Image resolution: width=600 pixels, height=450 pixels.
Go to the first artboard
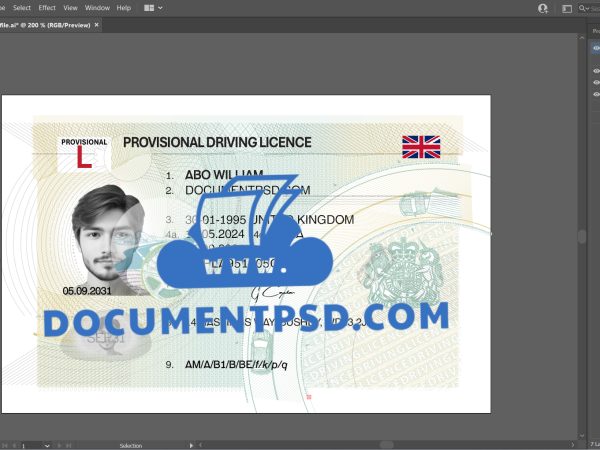(5, 446)
